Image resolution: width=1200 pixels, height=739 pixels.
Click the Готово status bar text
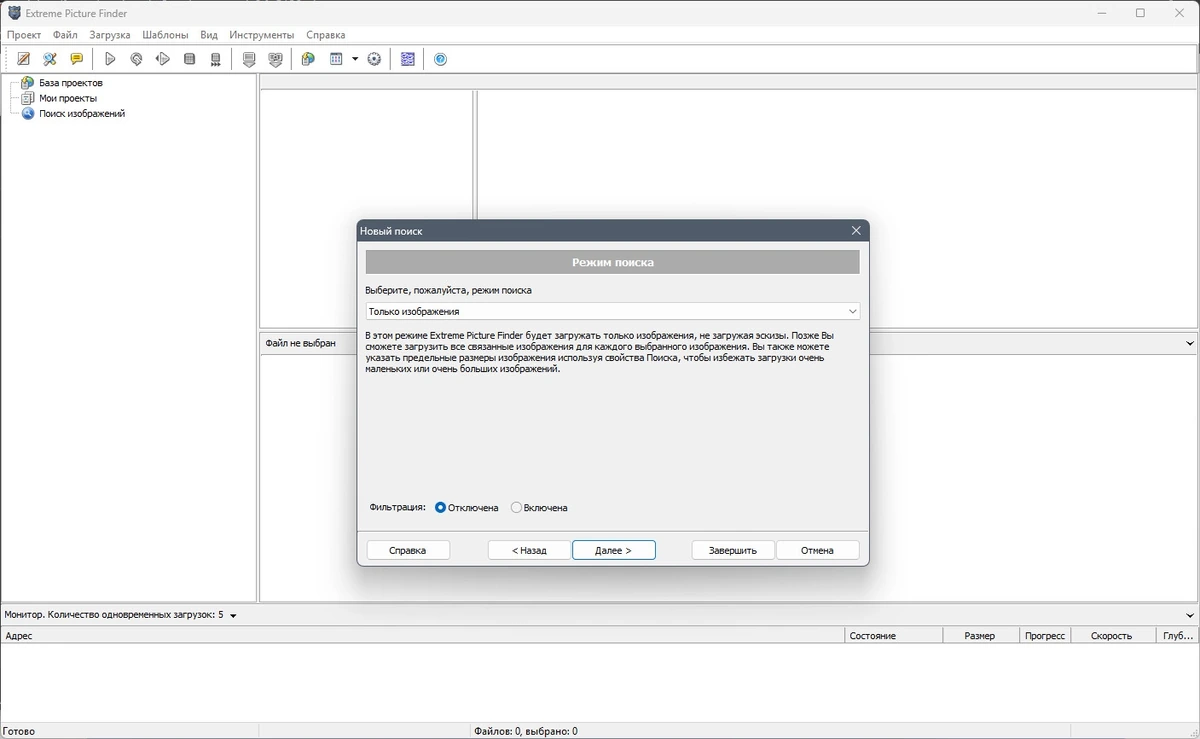pos(20,731)
